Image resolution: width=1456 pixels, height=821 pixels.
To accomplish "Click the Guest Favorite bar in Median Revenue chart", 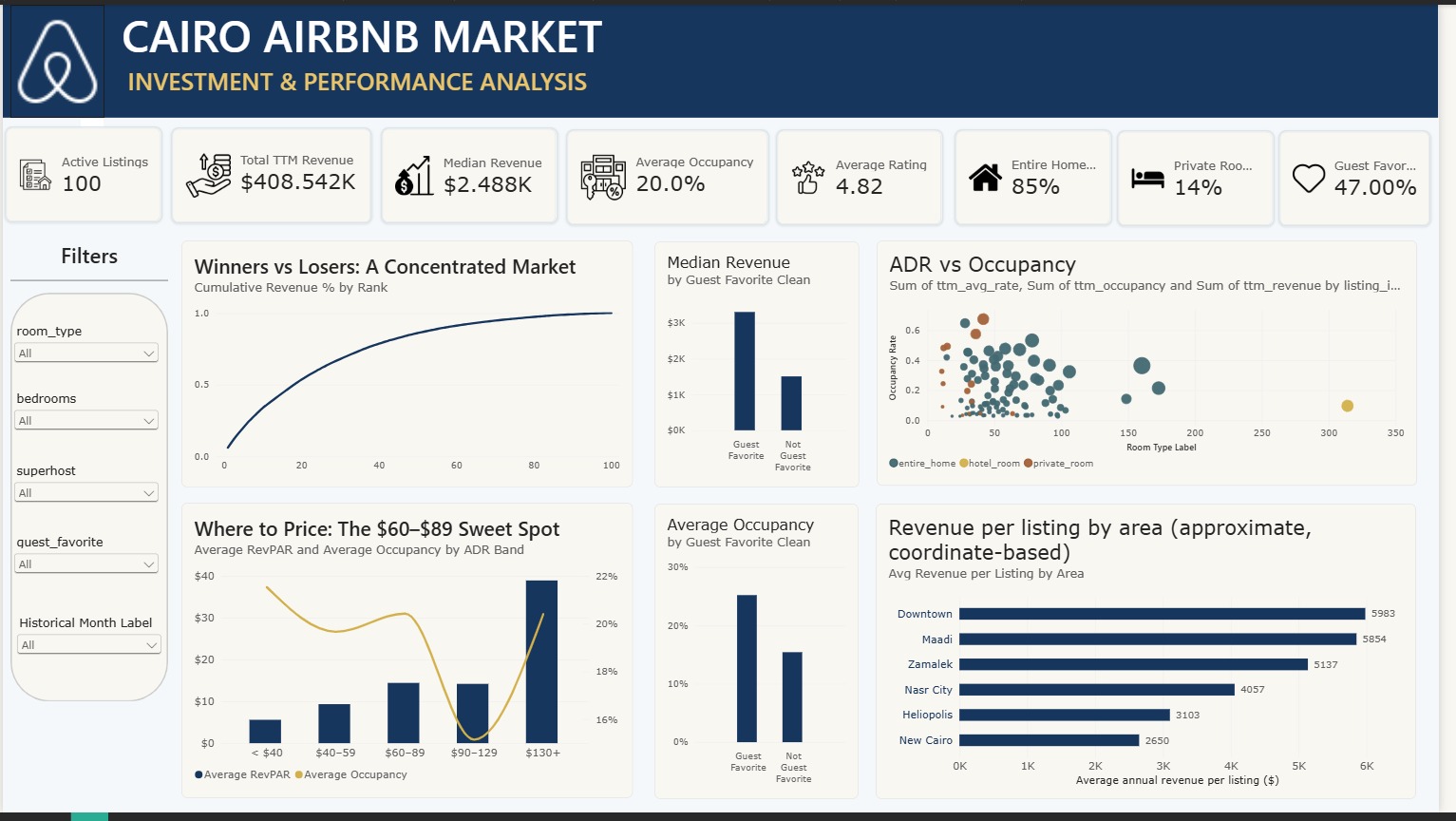I will tap(745, 372).
